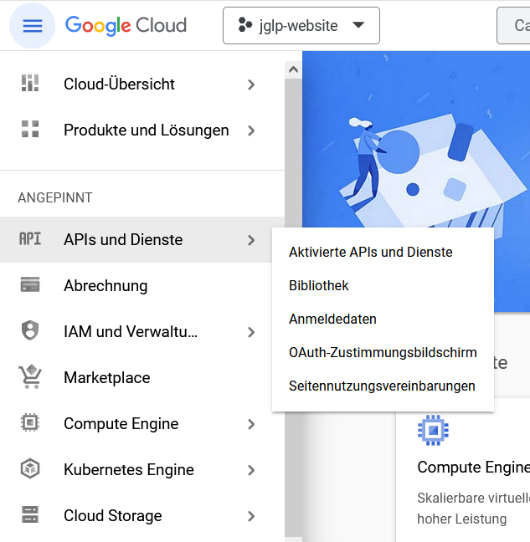Expand the Cloud Storage submenu chevron
This screenshot has height=542, width=530.
click(251, 516)
